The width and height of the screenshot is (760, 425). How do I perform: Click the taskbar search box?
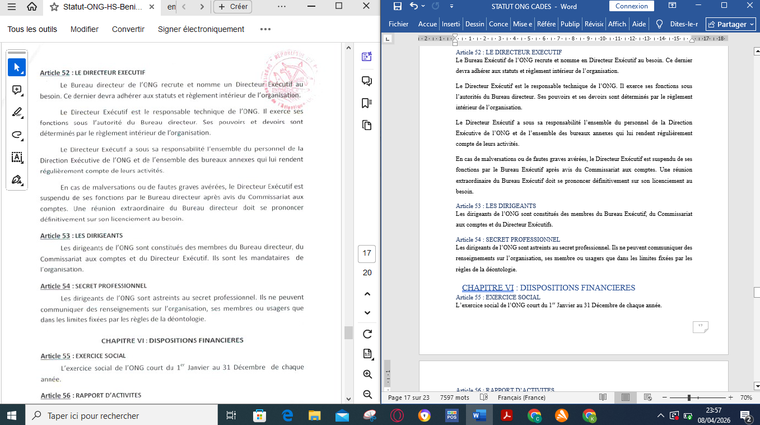click(x=124, y=415)
